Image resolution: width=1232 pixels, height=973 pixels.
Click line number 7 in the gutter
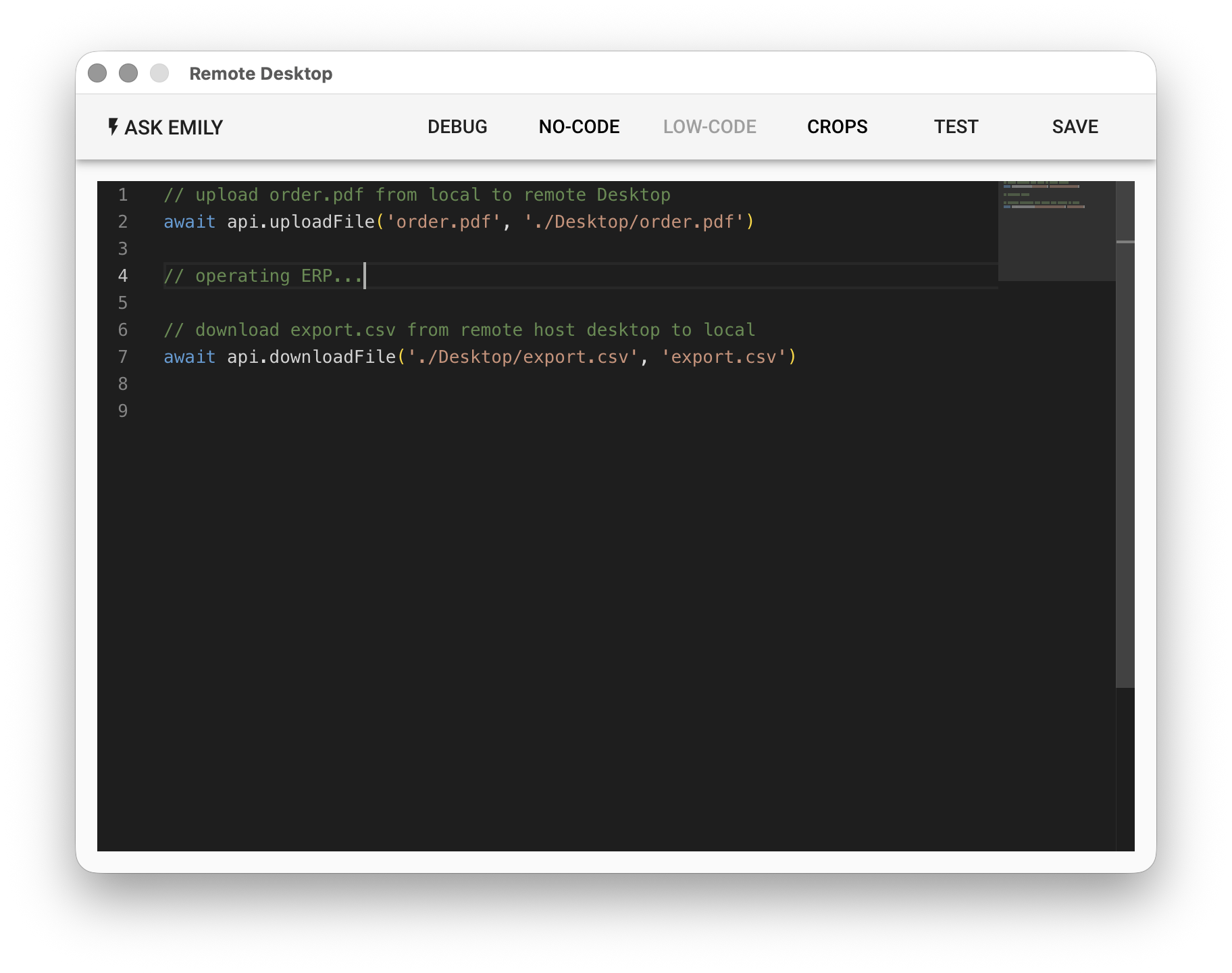pyautogui.click(x=123, y=357)
